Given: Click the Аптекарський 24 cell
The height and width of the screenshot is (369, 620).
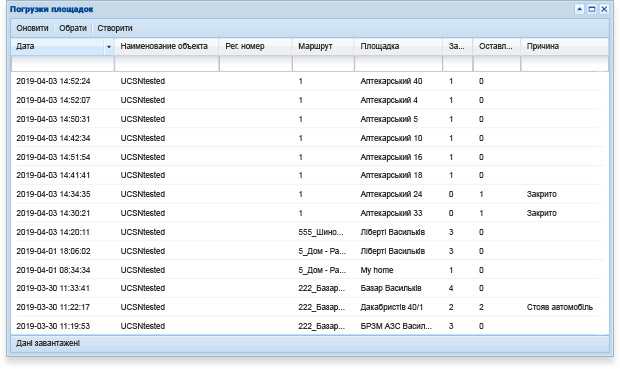Looking at the screenshot, I should pos(391,194).
